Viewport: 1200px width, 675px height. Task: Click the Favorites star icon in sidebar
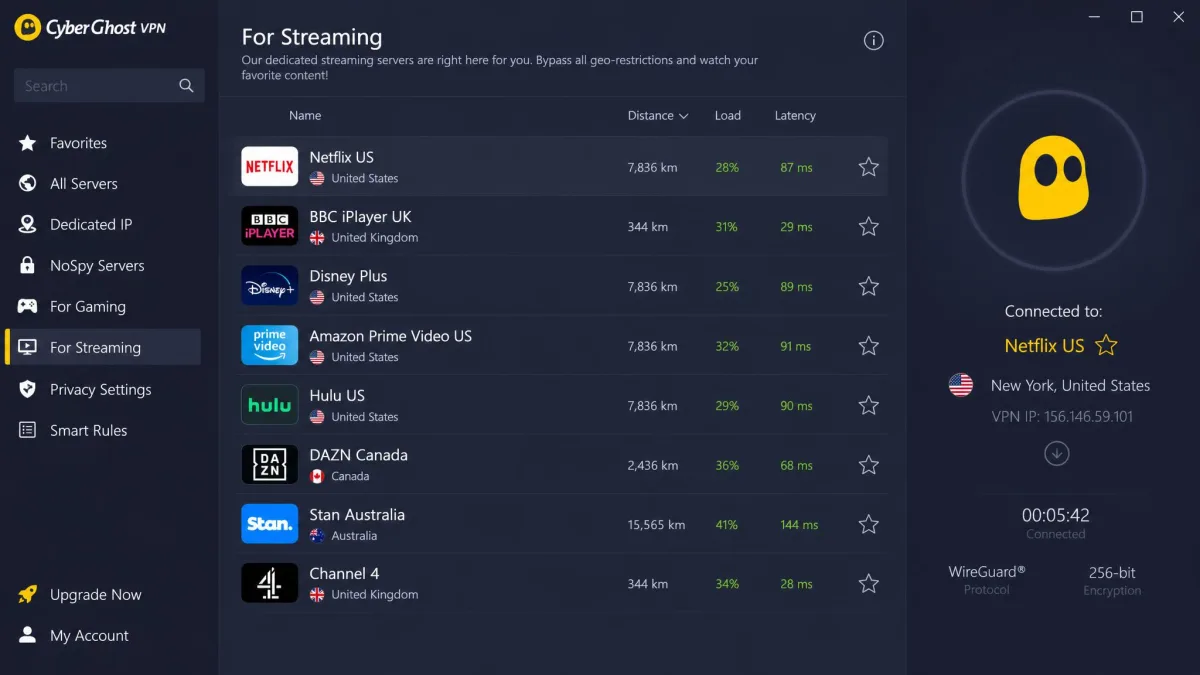28,143
